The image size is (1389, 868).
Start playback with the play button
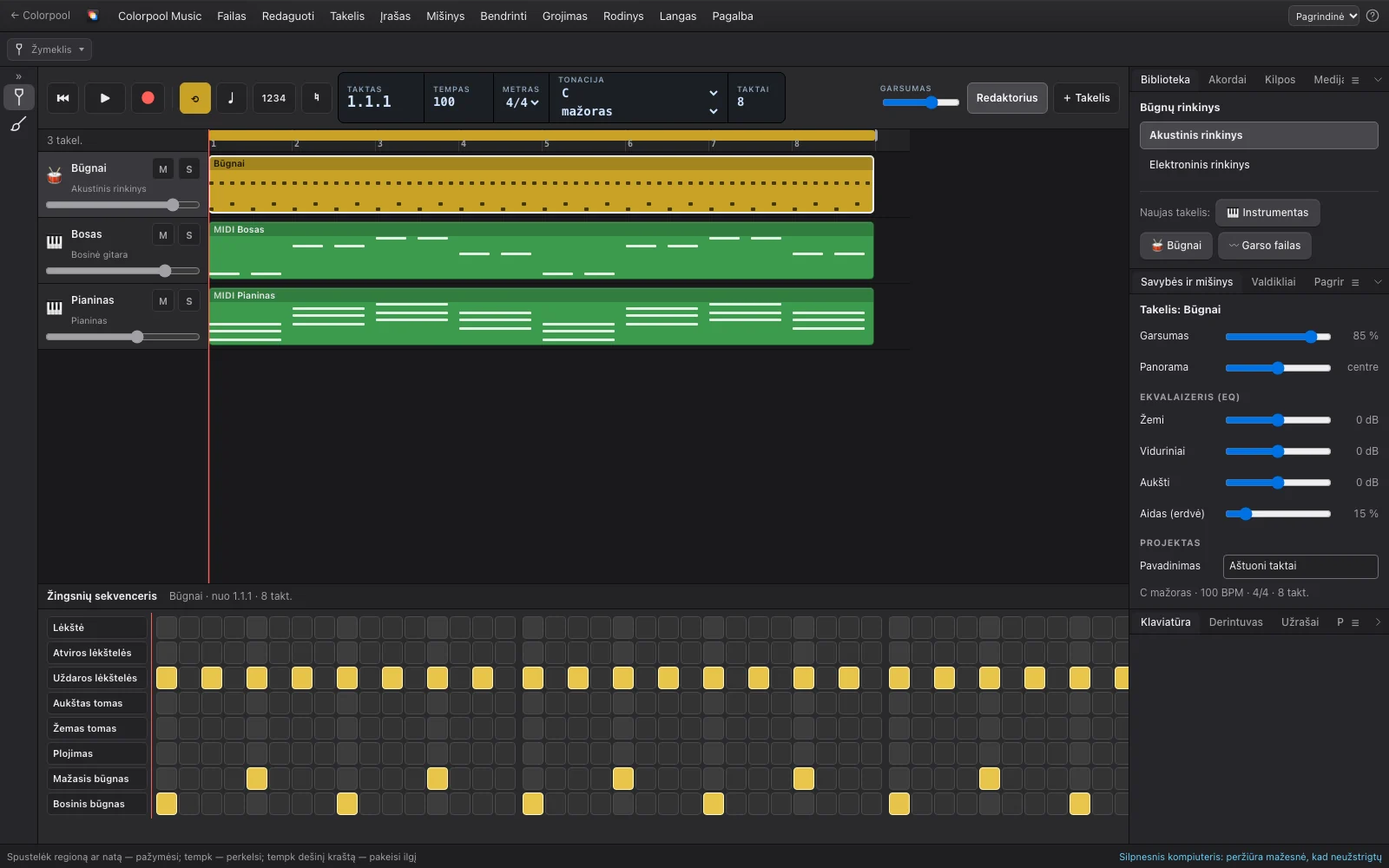pyautogui.click(x=105, y=98)
